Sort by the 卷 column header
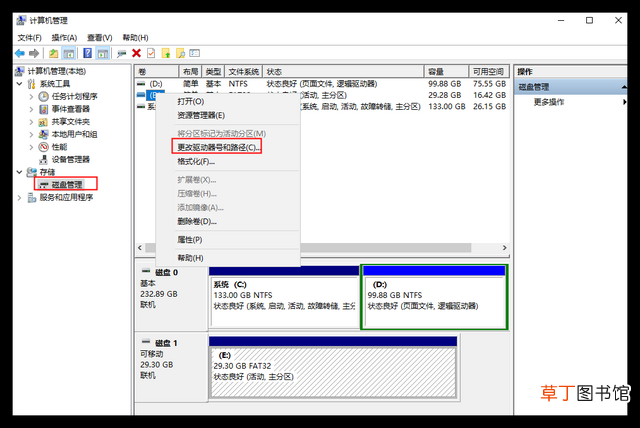The width and height of the screenshot is (640, 428). click(157, 72)
